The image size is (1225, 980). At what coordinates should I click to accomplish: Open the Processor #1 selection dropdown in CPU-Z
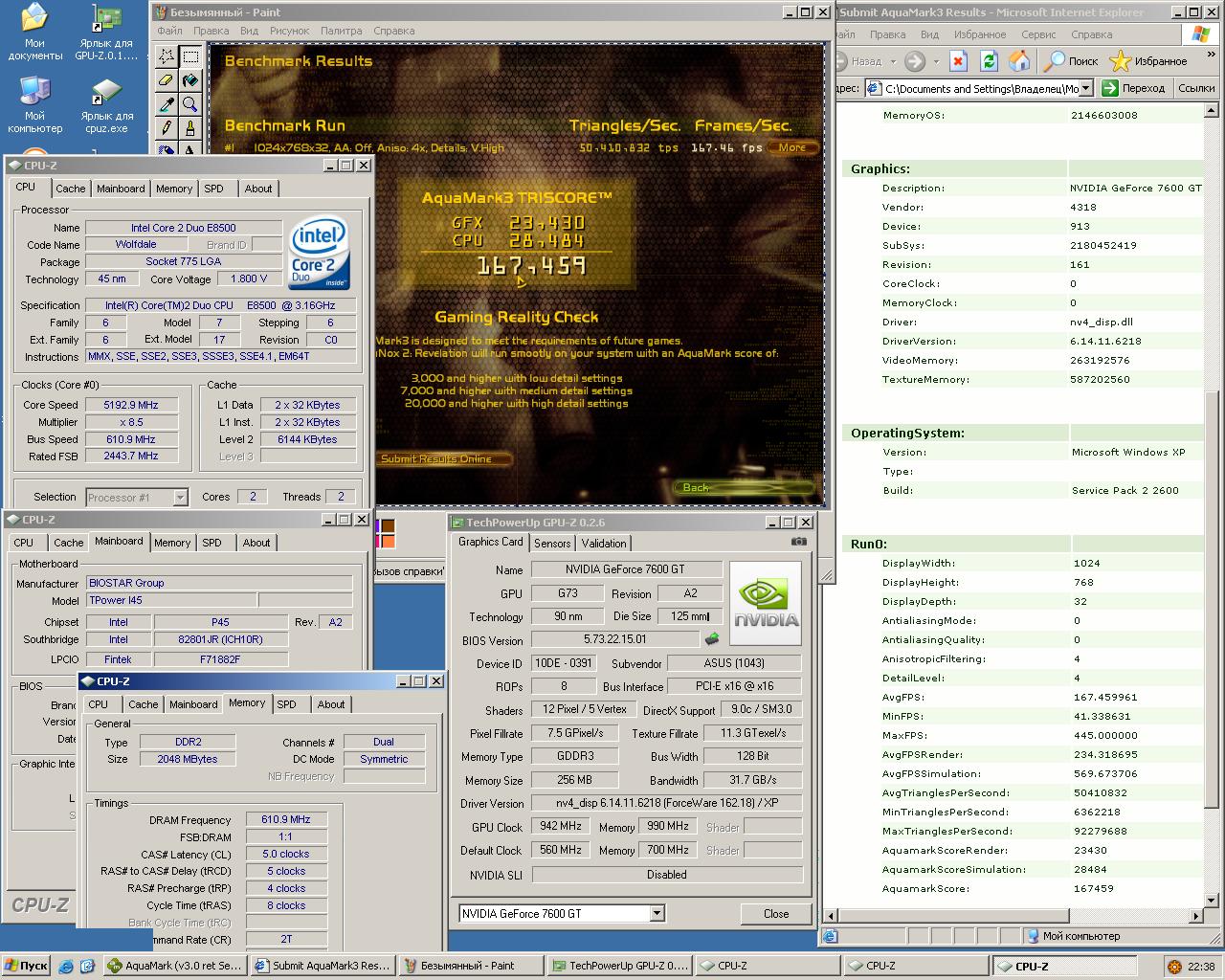coord(180,498)
